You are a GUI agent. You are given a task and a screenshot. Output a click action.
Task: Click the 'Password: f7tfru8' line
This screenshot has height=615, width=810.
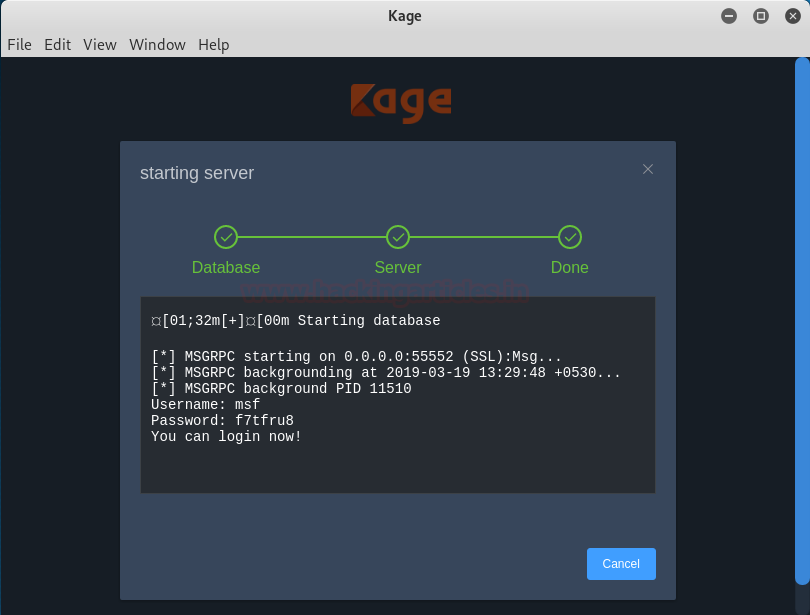pos(222,421)
